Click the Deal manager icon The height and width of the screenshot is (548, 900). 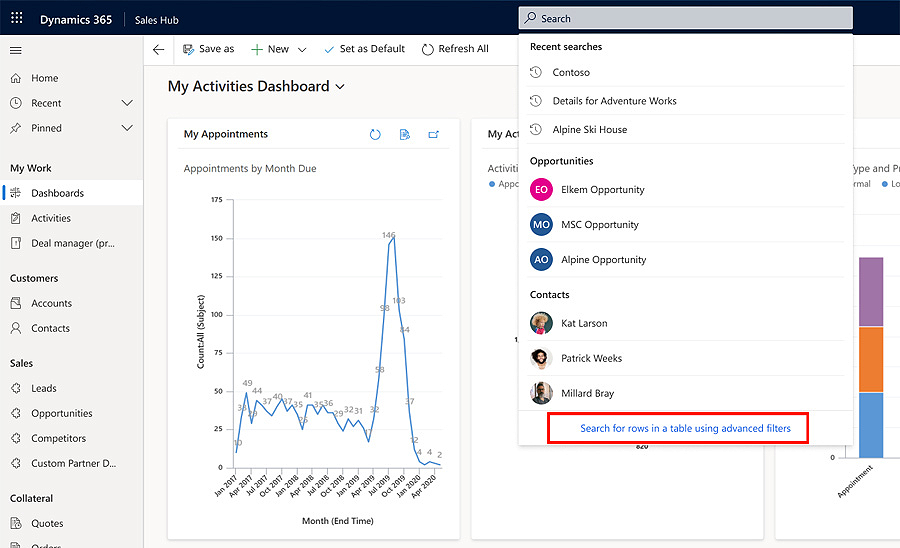[x=16, y=243]
